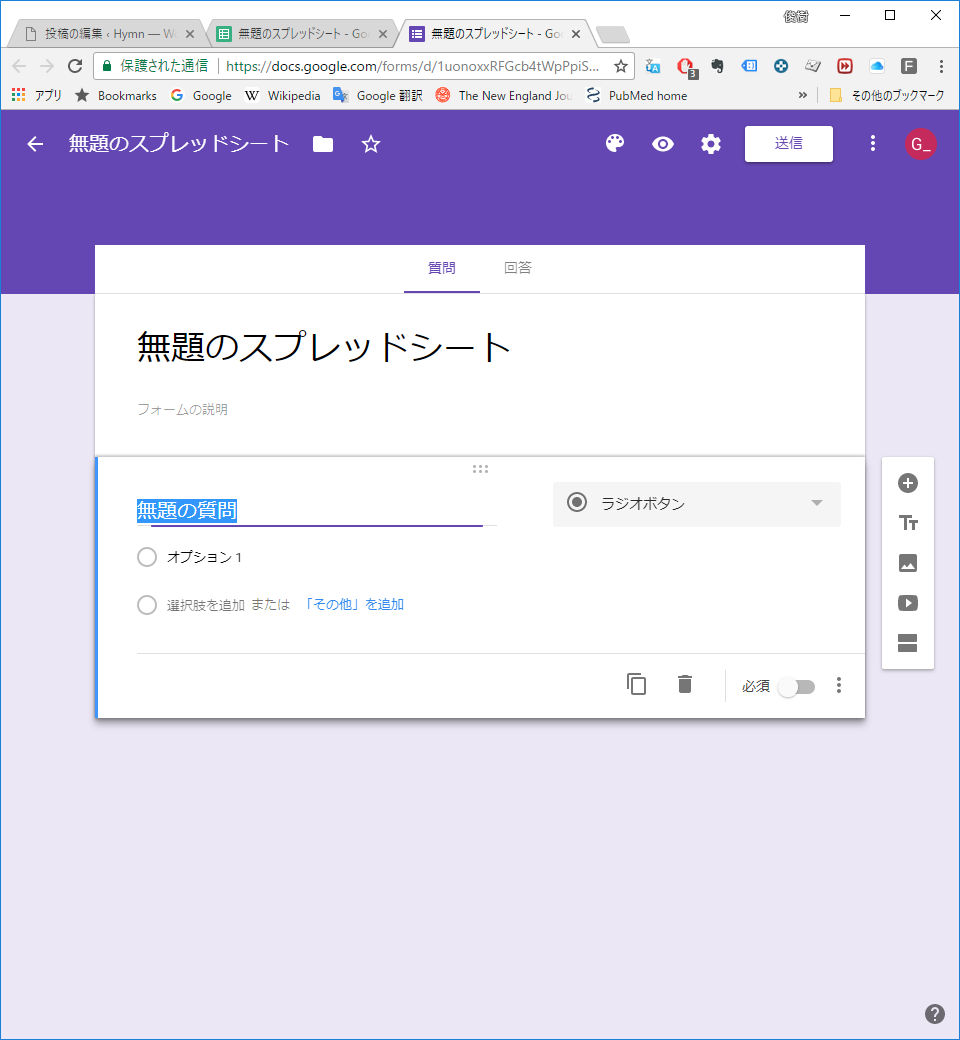Add a section from the side toolbar
This screenshot has width=960, height=1040.
908,643
